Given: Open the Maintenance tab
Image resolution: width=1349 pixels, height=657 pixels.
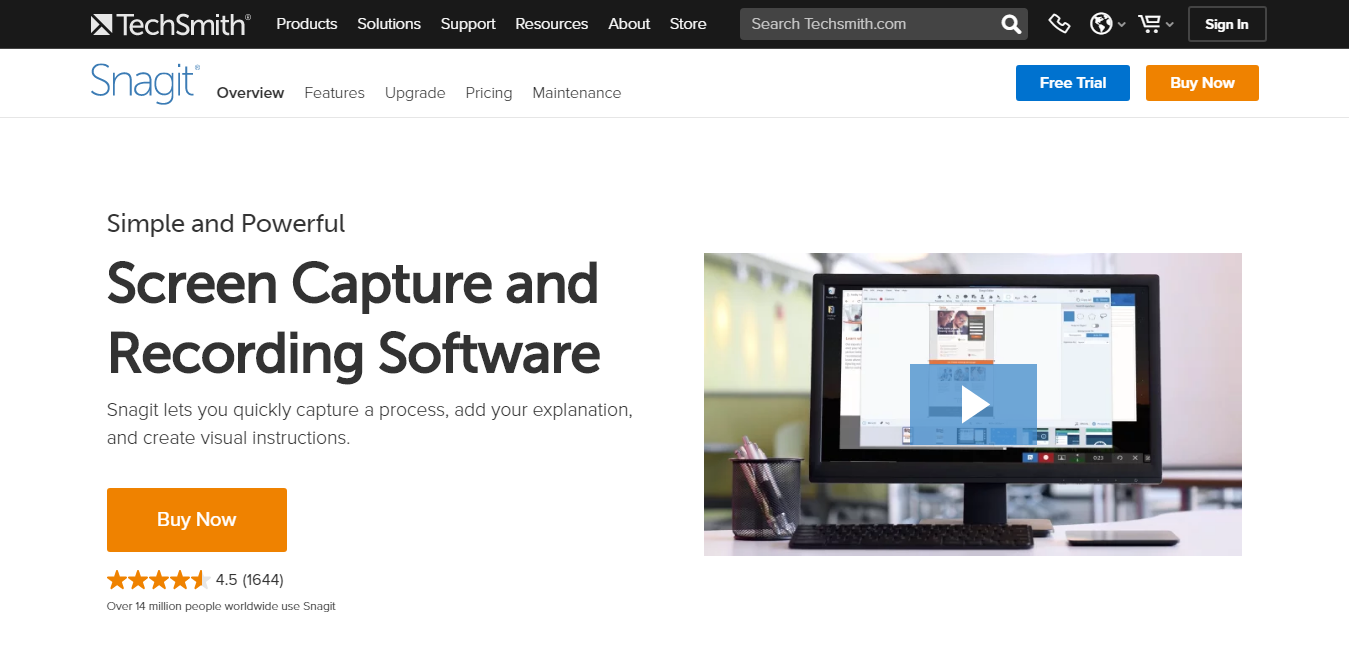Looking at the screenshot, I should pyautogui.click(x=576, y=93).
